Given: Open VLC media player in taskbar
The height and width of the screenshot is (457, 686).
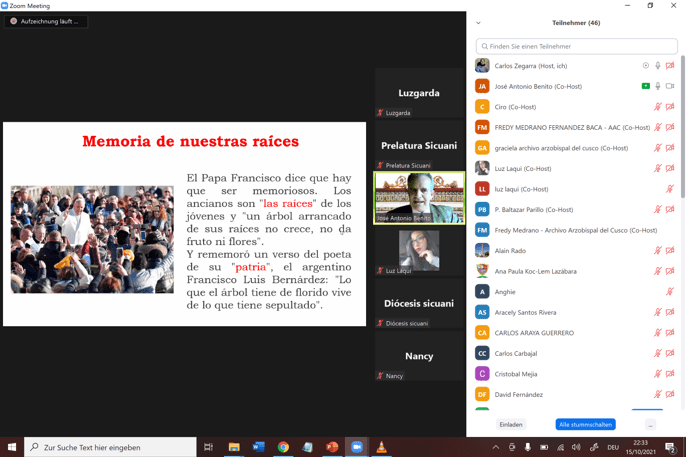Looking at the screenshot, I should pos(381,447).
